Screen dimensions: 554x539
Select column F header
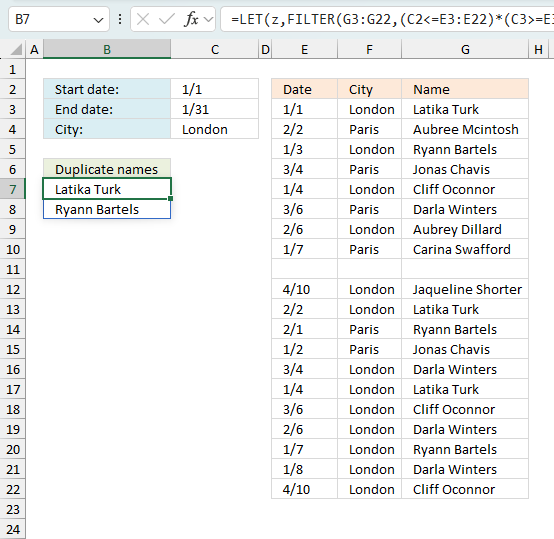(369, 50)
